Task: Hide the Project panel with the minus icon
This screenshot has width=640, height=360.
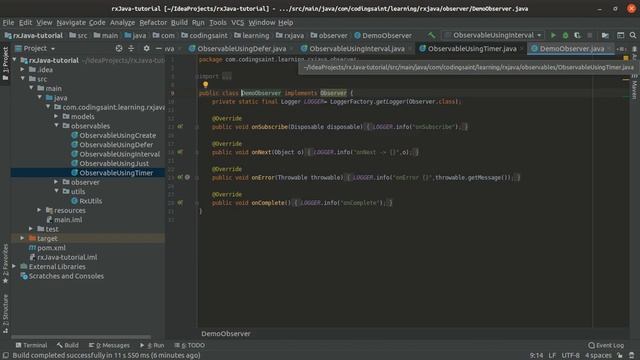Action: [158, 48]
